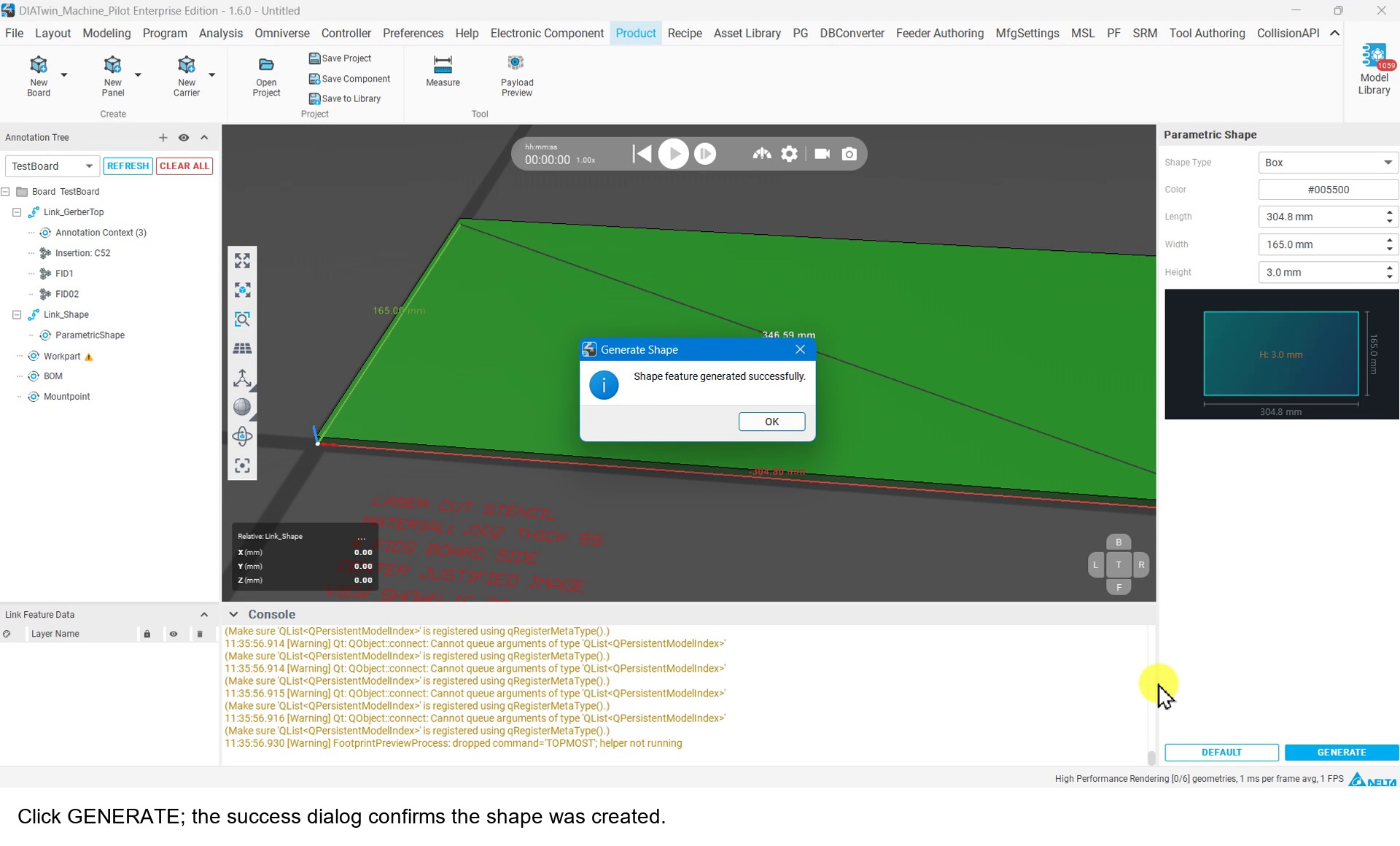Image resolution: width=1400 pixels, height=846 pixels.
Task: Open playback speed gauge control
Action: click(762, 154)
